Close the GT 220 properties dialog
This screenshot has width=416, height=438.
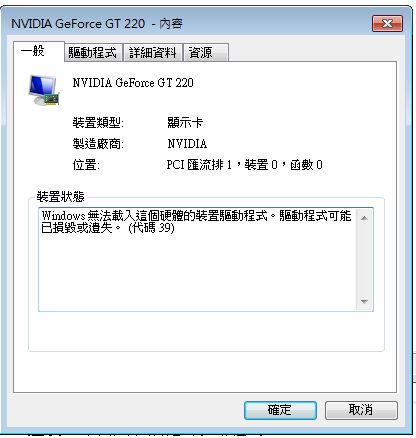387,24
